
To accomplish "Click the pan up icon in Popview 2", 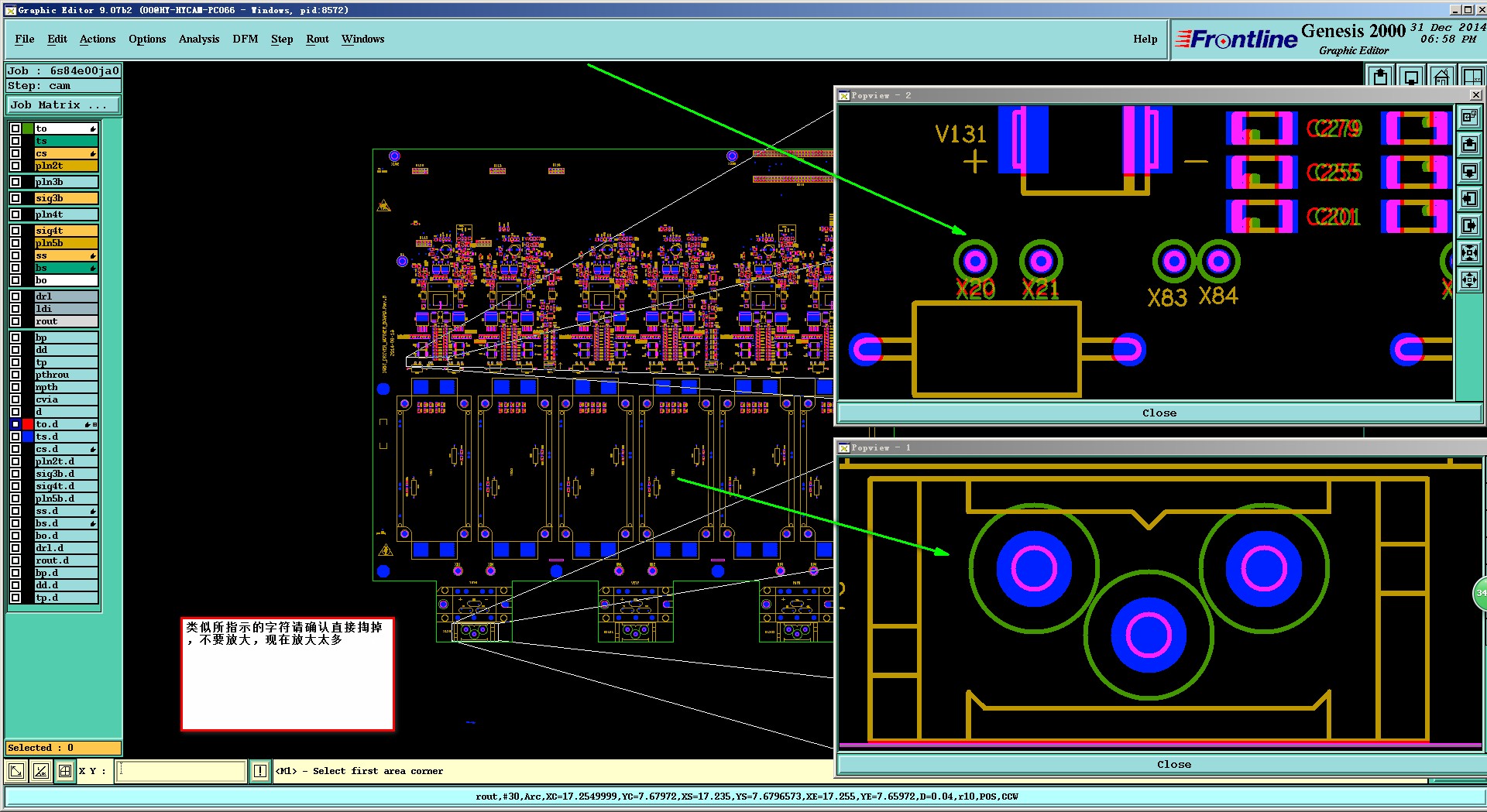I will click(1469, 144).
